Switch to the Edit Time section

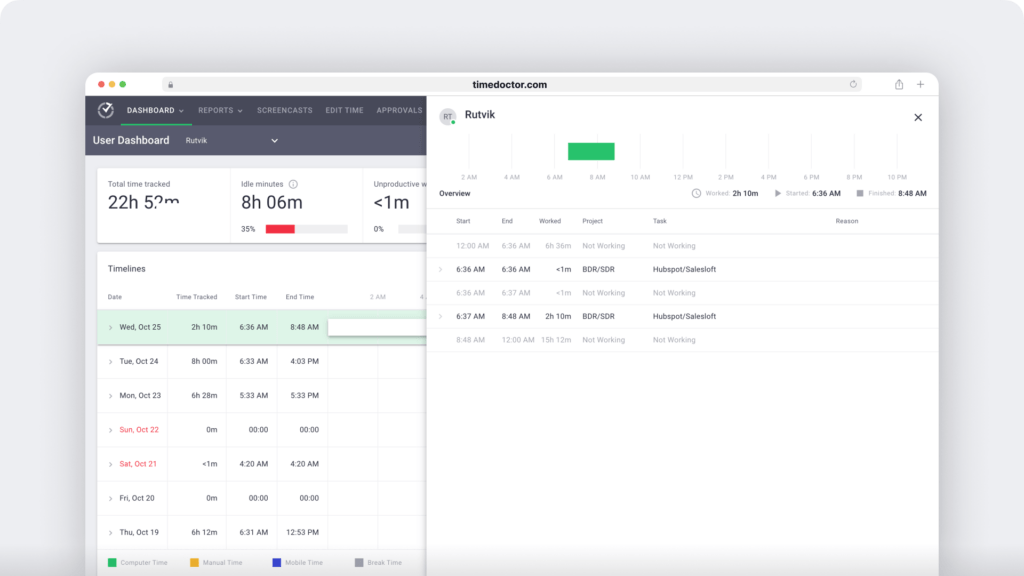[344, 110]
